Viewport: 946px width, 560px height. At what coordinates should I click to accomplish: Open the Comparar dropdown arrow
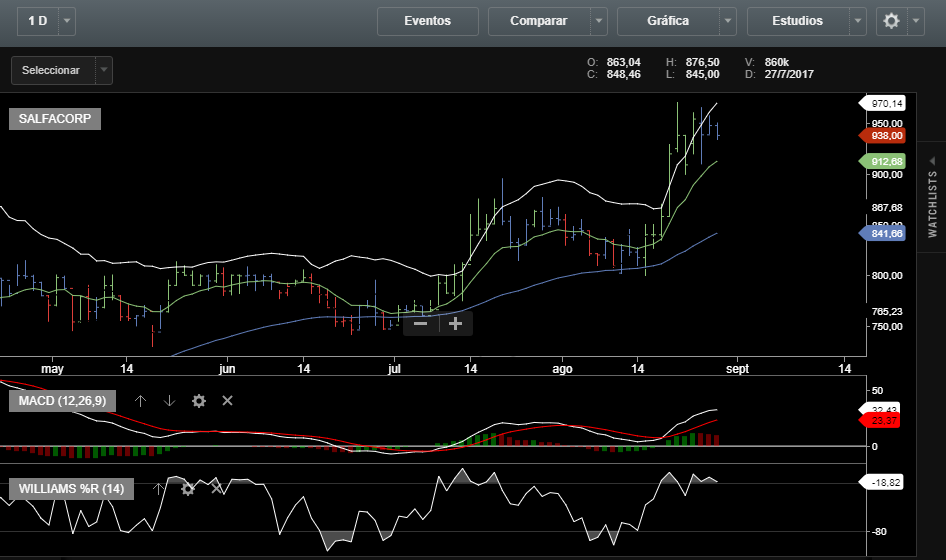click(x=598, y=21)
